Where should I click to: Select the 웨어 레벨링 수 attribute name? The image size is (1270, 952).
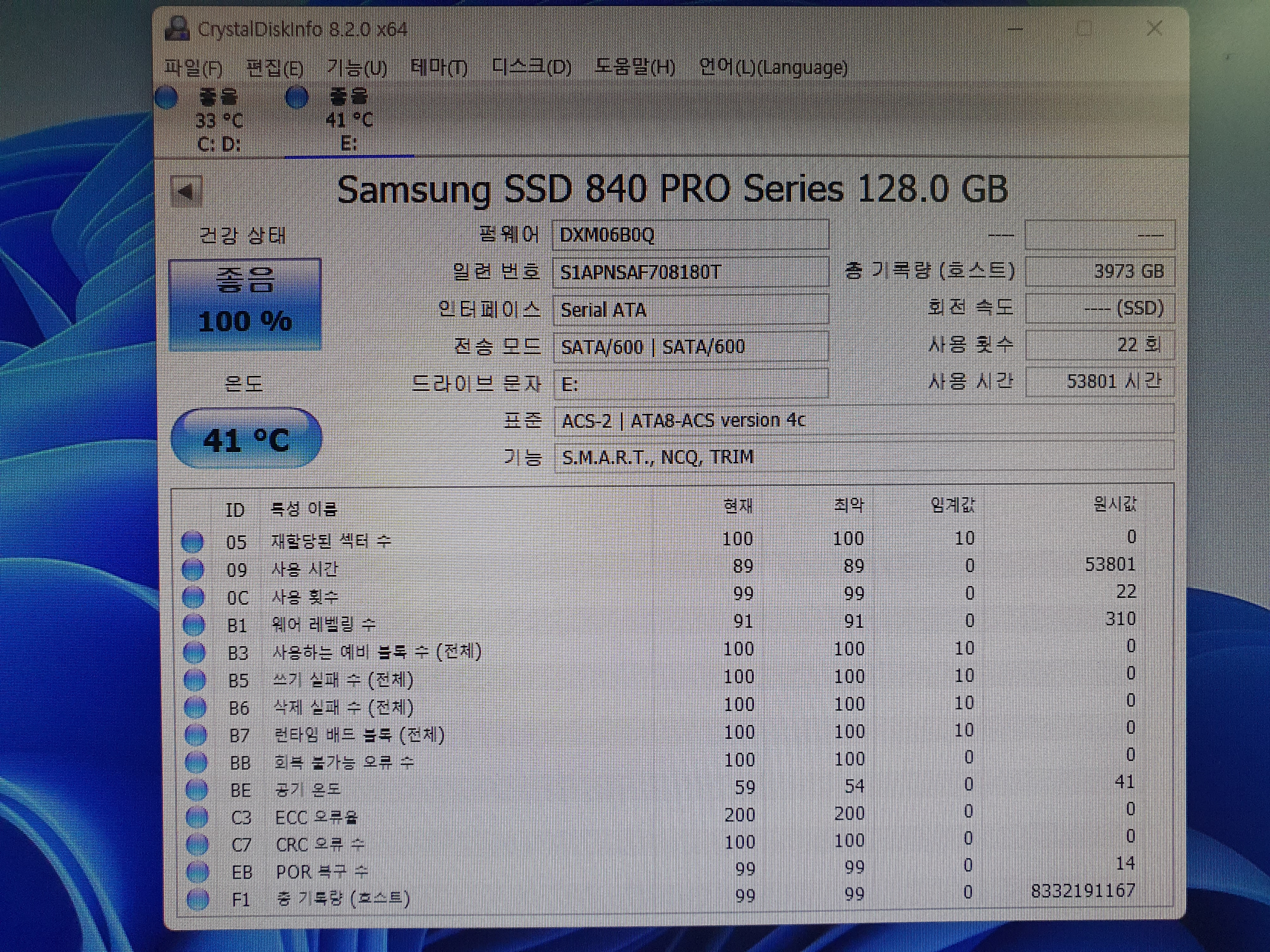[324, 624]
